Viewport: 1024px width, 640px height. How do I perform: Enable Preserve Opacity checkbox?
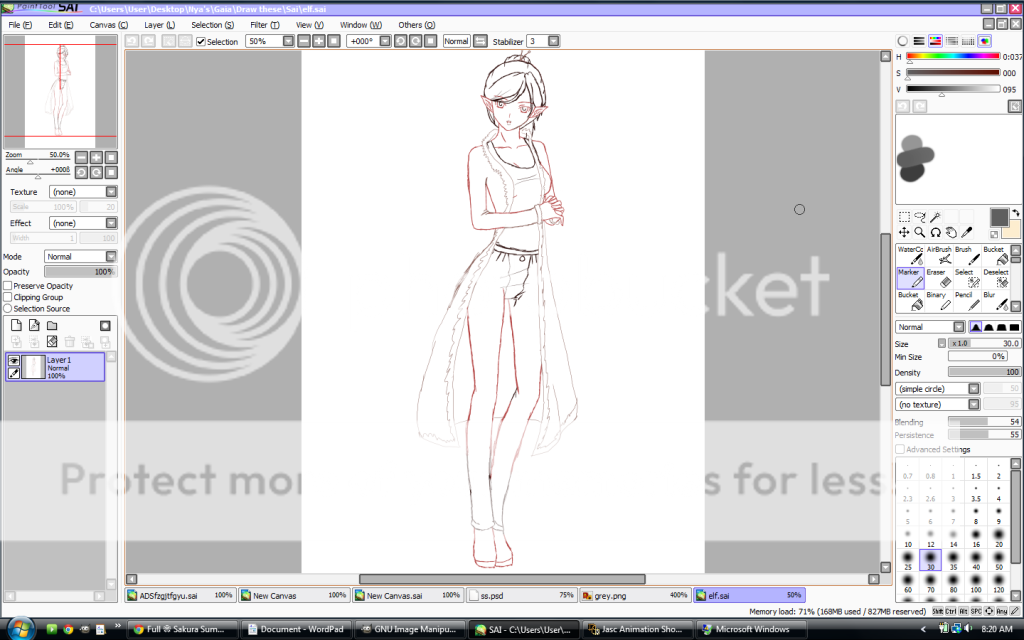8,286
